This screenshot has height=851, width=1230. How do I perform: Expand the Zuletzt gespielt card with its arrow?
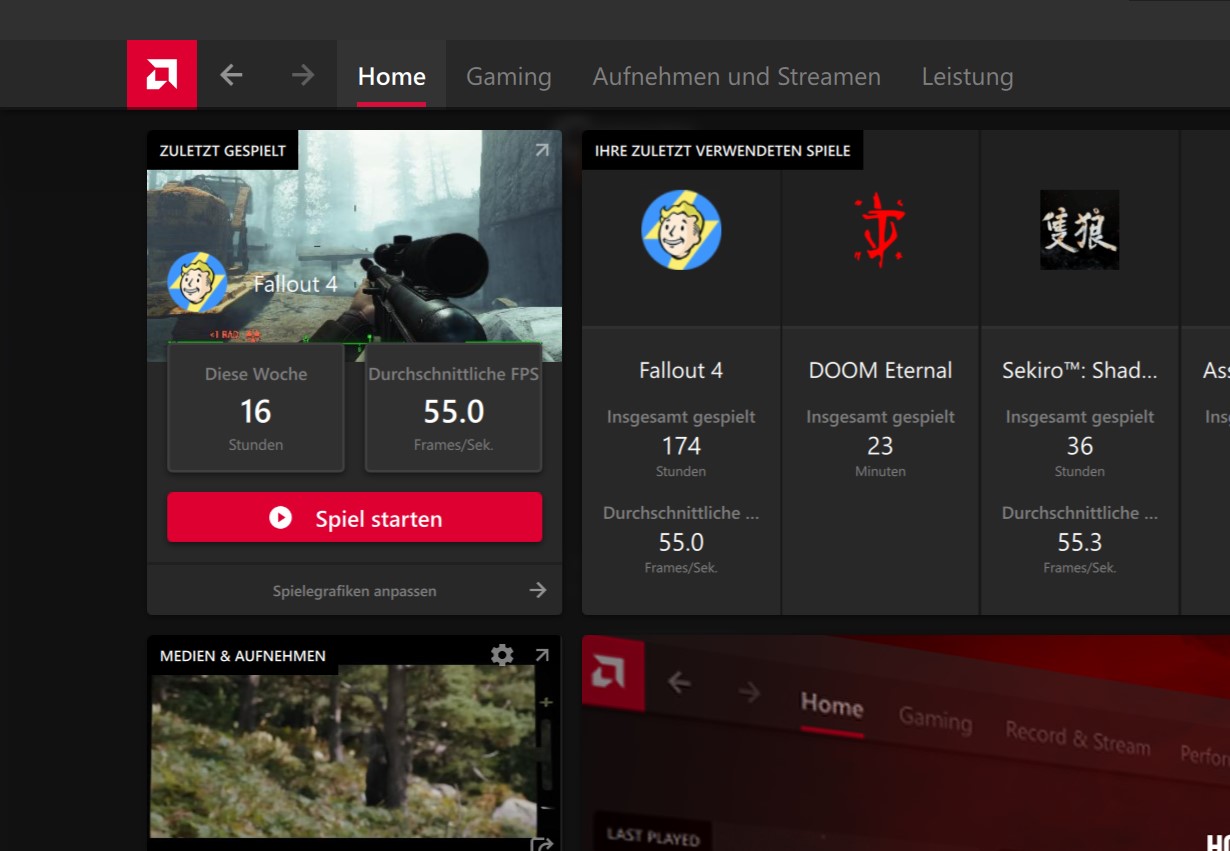(542, 150)
